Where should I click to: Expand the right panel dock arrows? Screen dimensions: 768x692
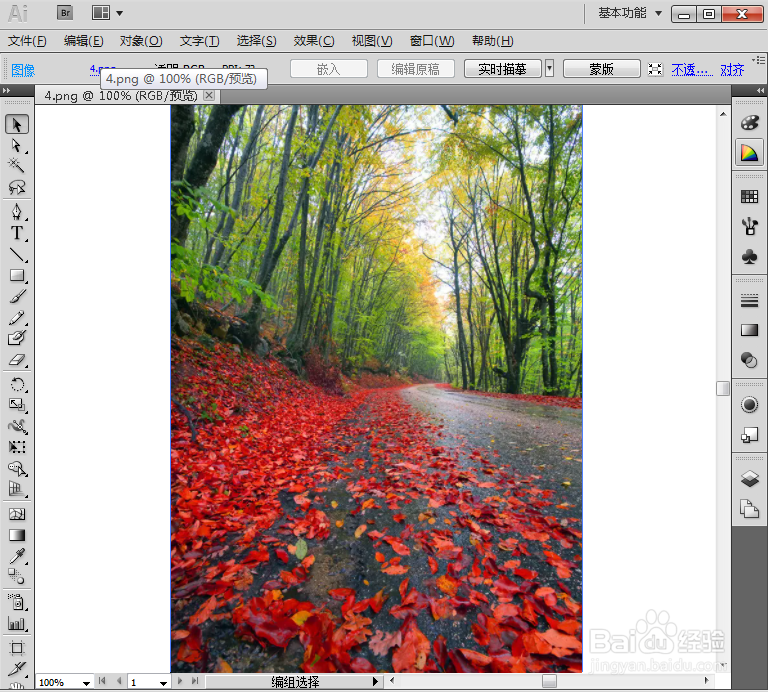point(760,91)
